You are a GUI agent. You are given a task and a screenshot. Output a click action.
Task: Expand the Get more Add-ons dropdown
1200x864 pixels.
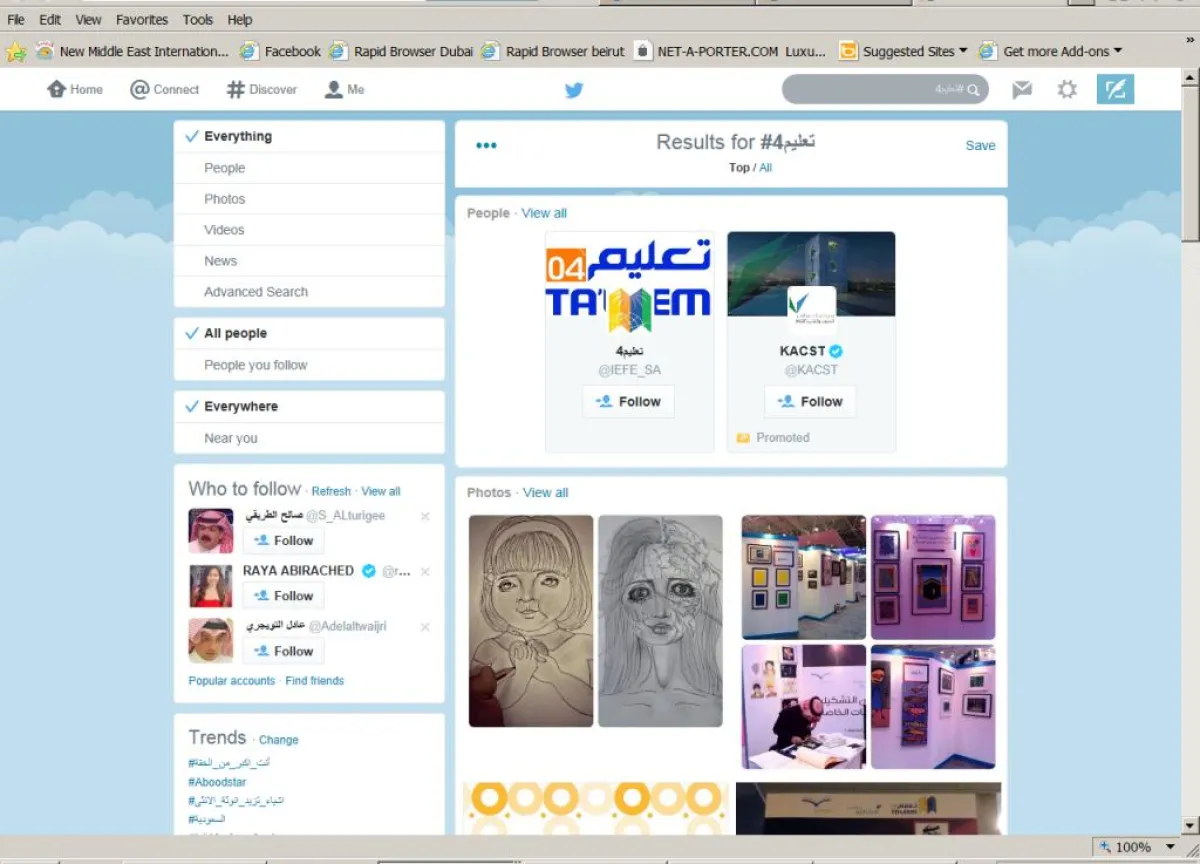[x=1118, y=51]
